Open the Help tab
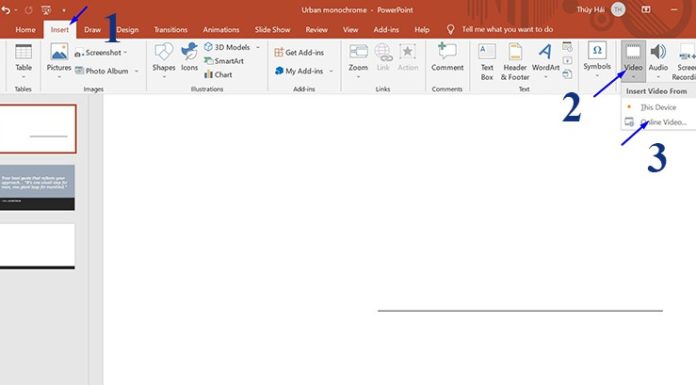696x385 pixels. 422,30
